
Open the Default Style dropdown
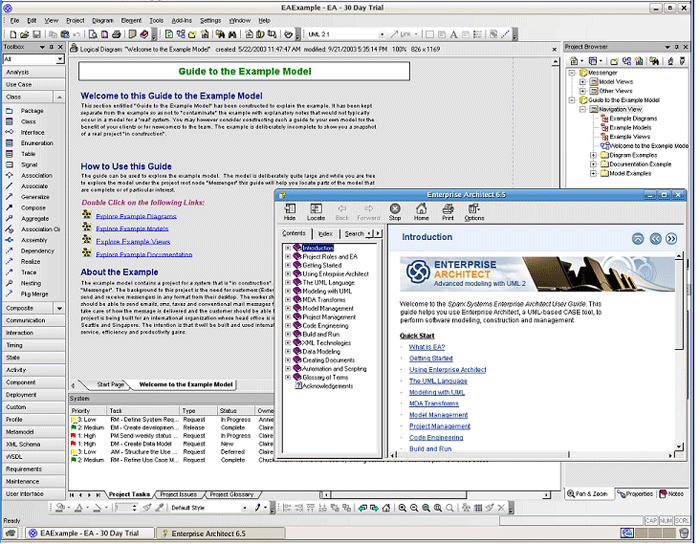click(x=244, y=508)
